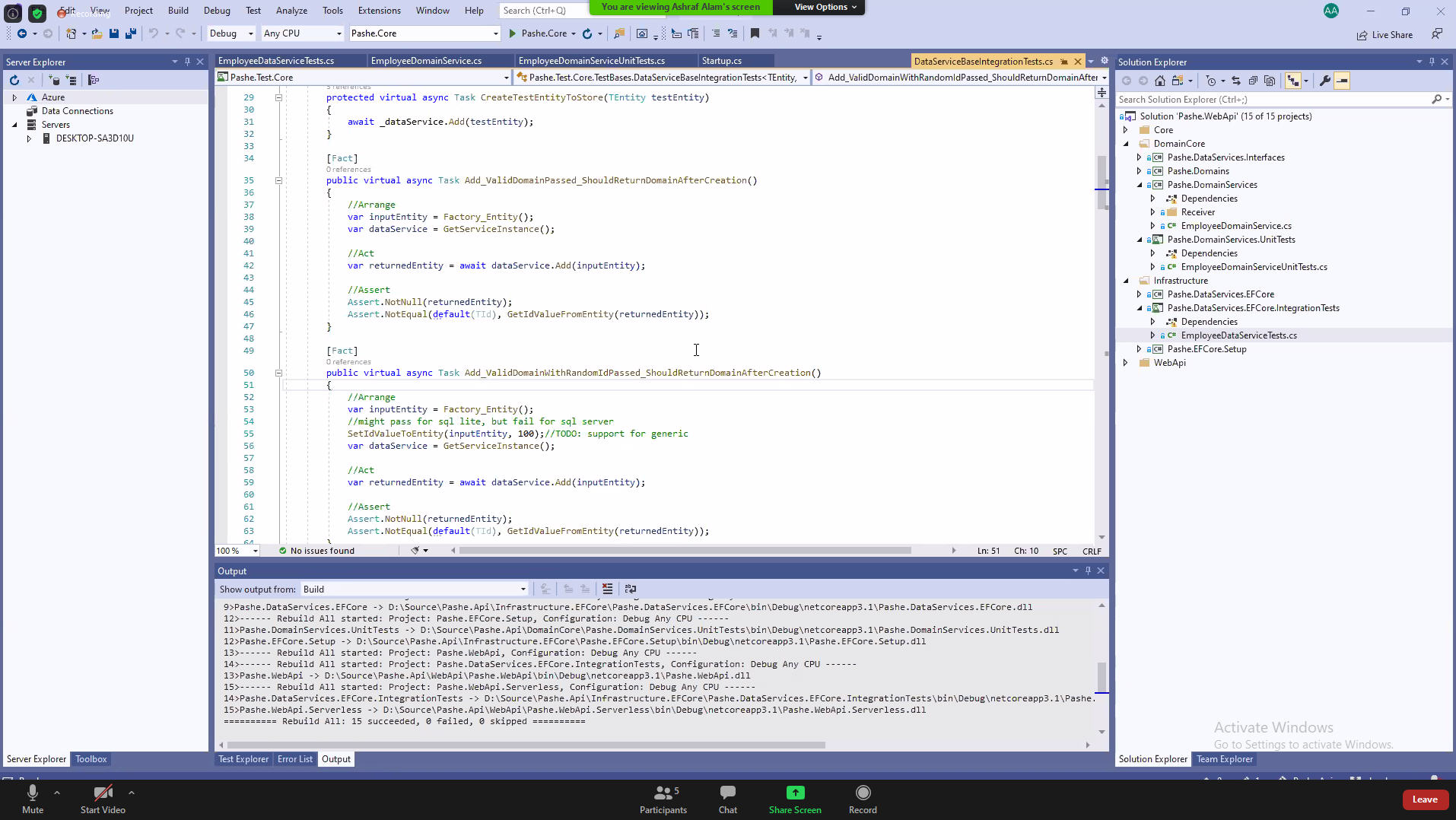Screen dimensions: 1456x820
Task: Open the Zoom Chat icon
Action: (x=728, y=799)
